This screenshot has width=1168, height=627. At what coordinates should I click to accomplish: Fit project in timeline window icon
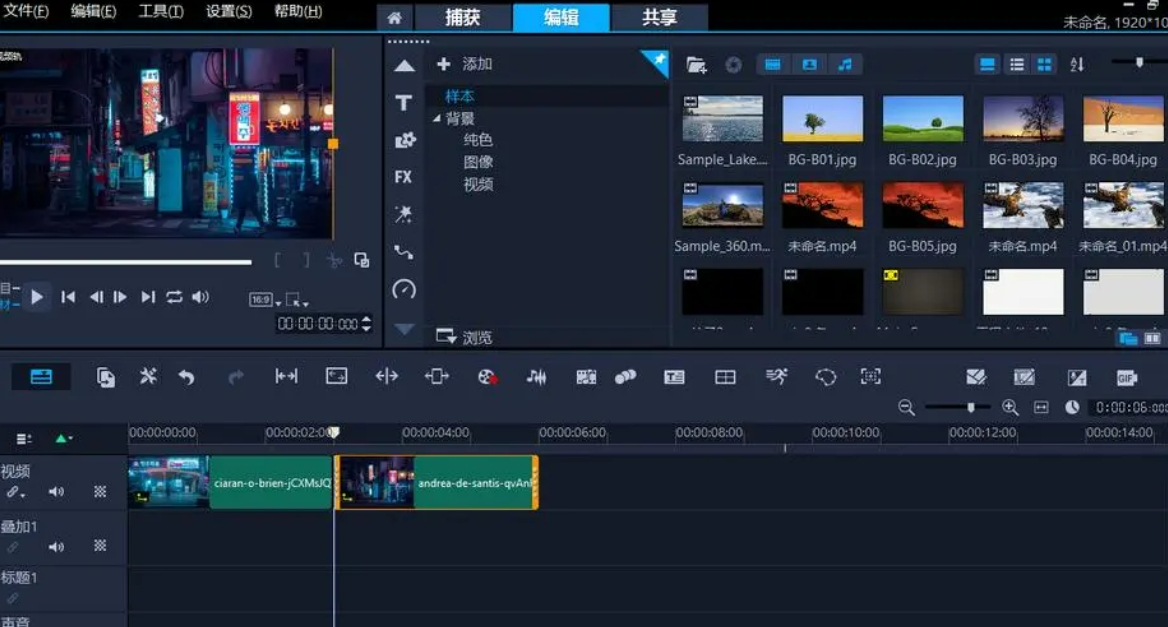tap(1041, 407)
